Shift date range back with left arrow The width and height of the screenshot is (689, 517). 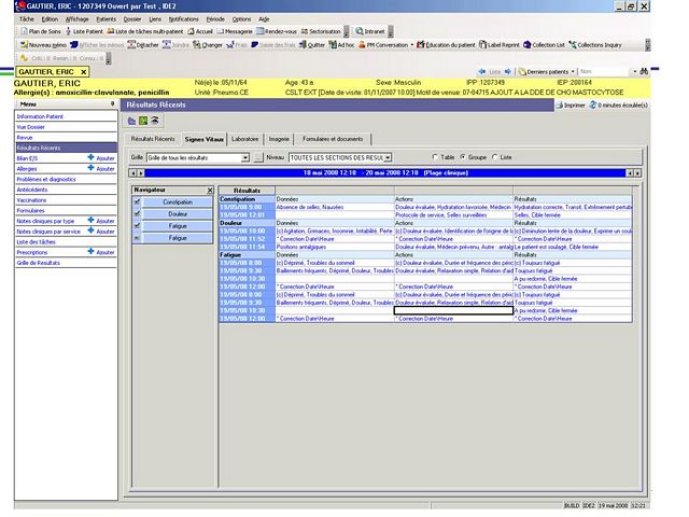coord(132,173)
